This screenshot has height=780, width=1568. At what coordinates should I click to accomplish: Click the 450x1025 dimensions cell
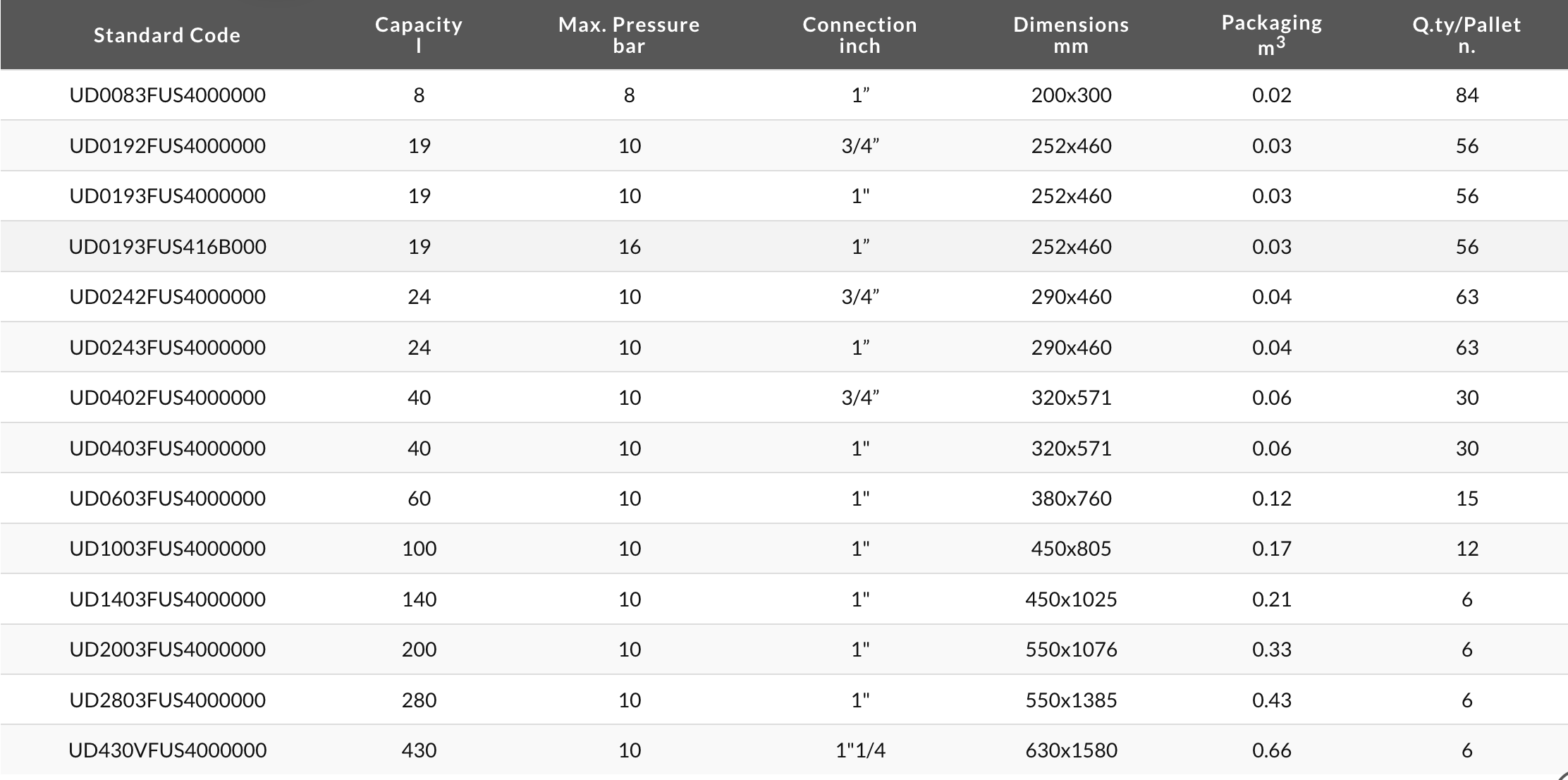click(1071, 599)
